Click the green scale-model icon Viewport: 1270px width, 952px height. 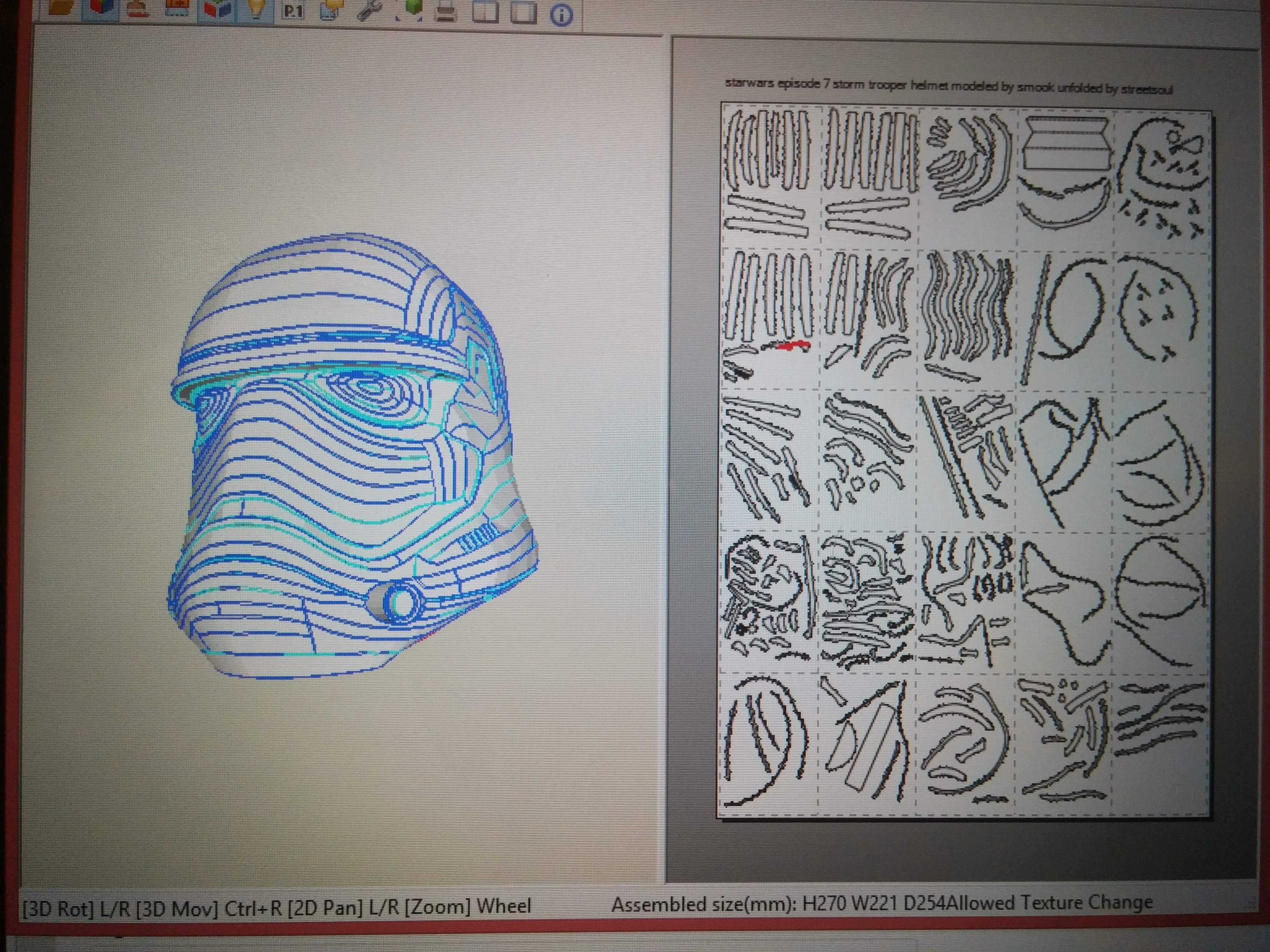[409, 10]
